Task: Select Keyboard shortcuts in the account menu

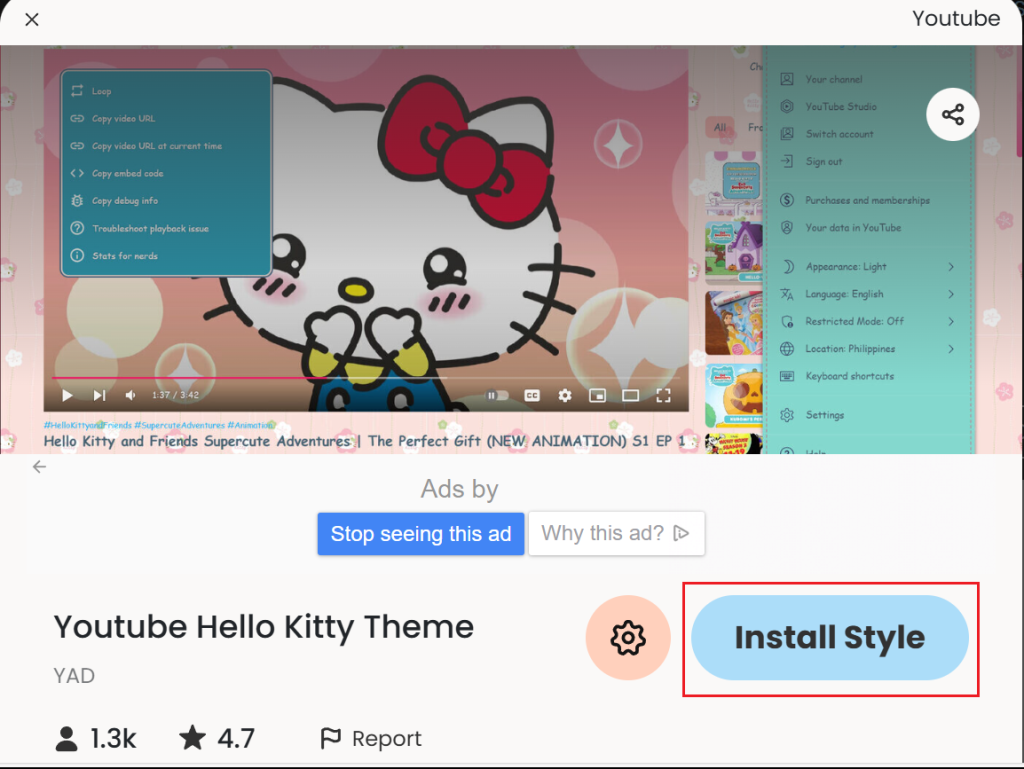Action: point(849,376)
